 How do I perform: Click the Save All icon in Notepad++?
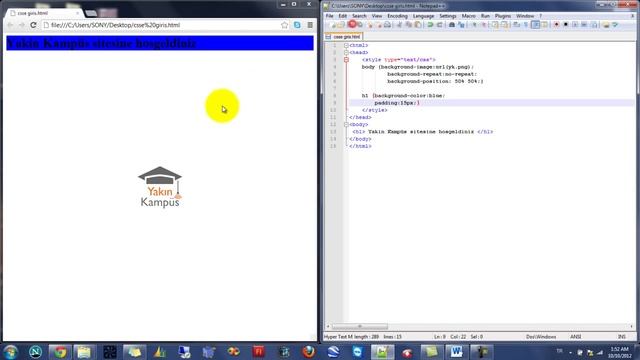coord(360,25)
